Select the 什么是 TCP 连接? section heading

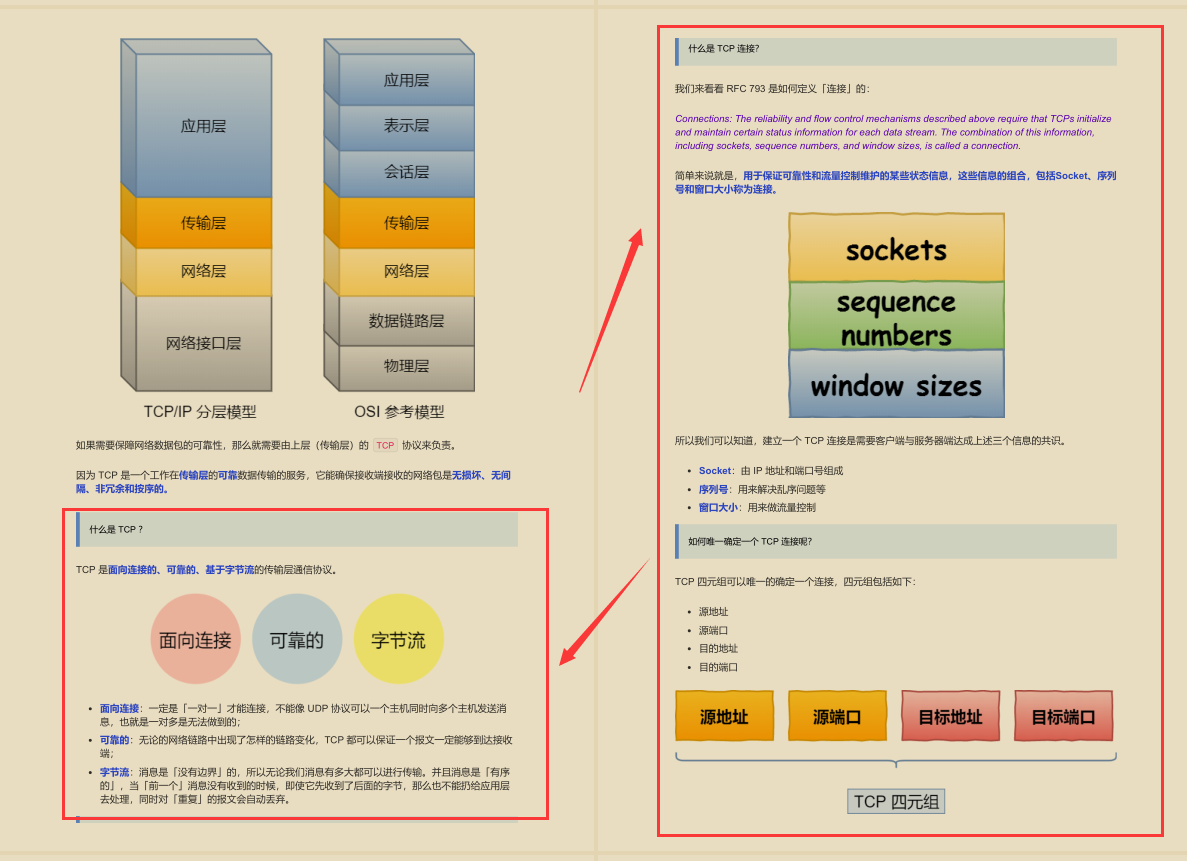point(723,48)
